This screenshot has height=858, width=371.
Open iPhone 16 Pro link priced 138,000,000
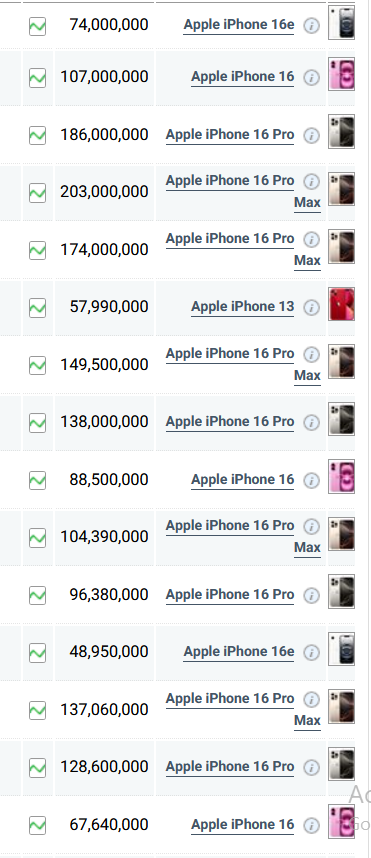(x=230, y=422)
